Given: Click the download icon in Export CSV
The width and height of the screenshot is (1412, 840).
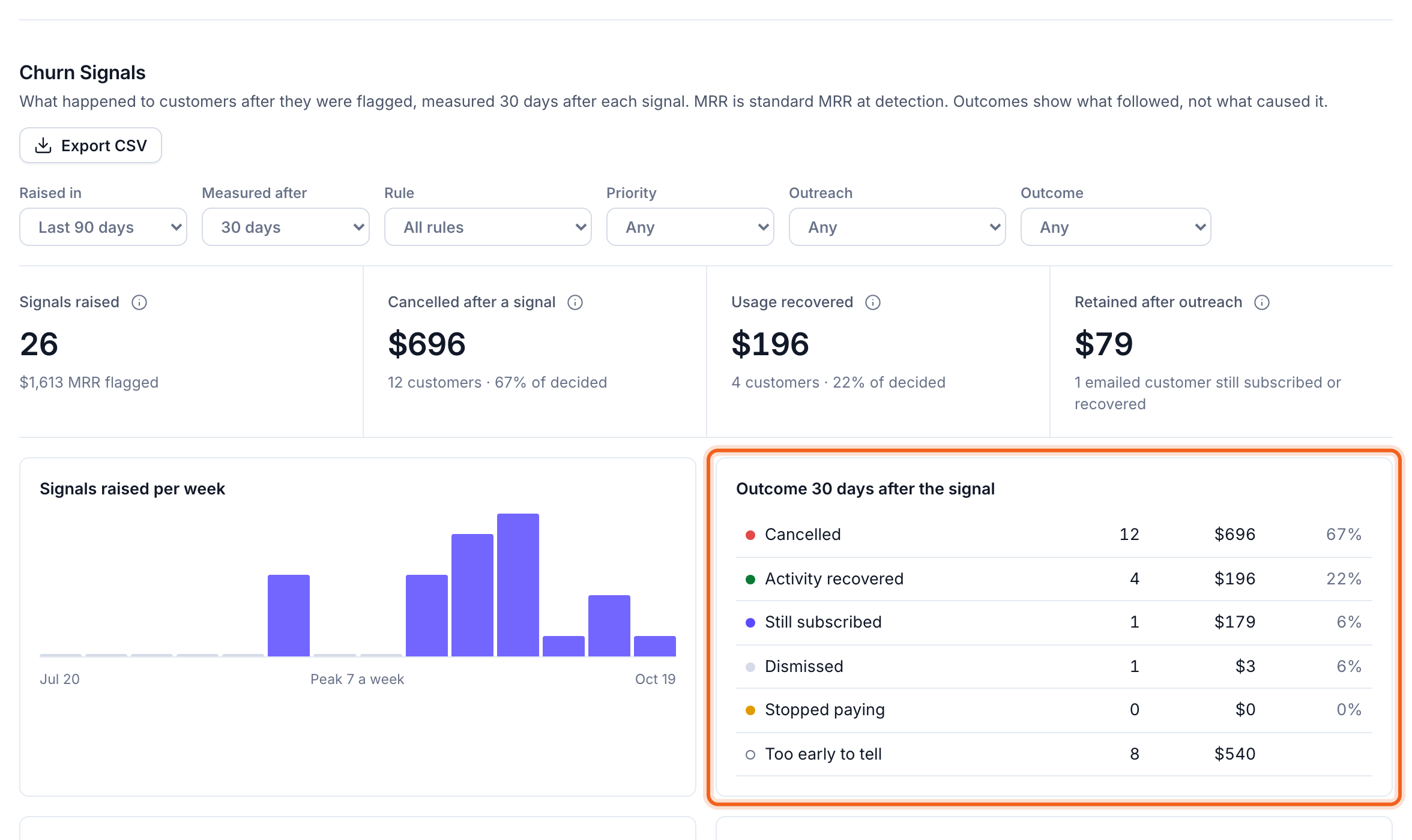Looking at the screenshot, I should 43,145.
